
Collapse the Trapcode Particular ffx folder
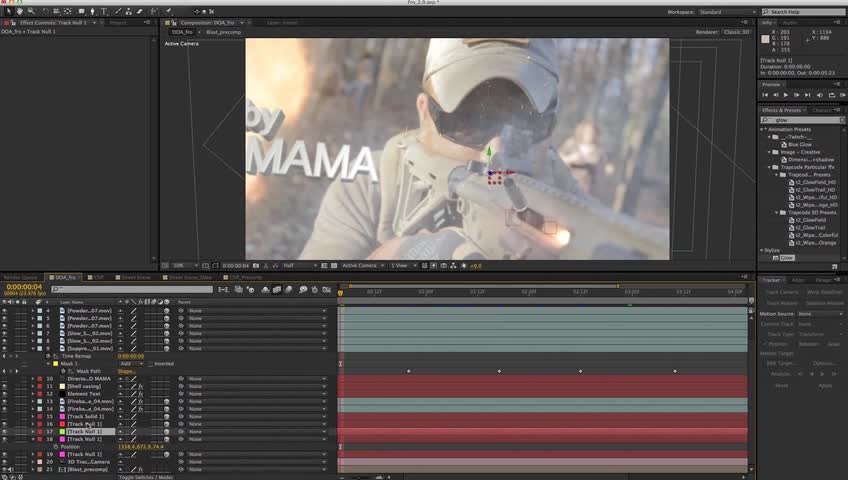point(770,168)
